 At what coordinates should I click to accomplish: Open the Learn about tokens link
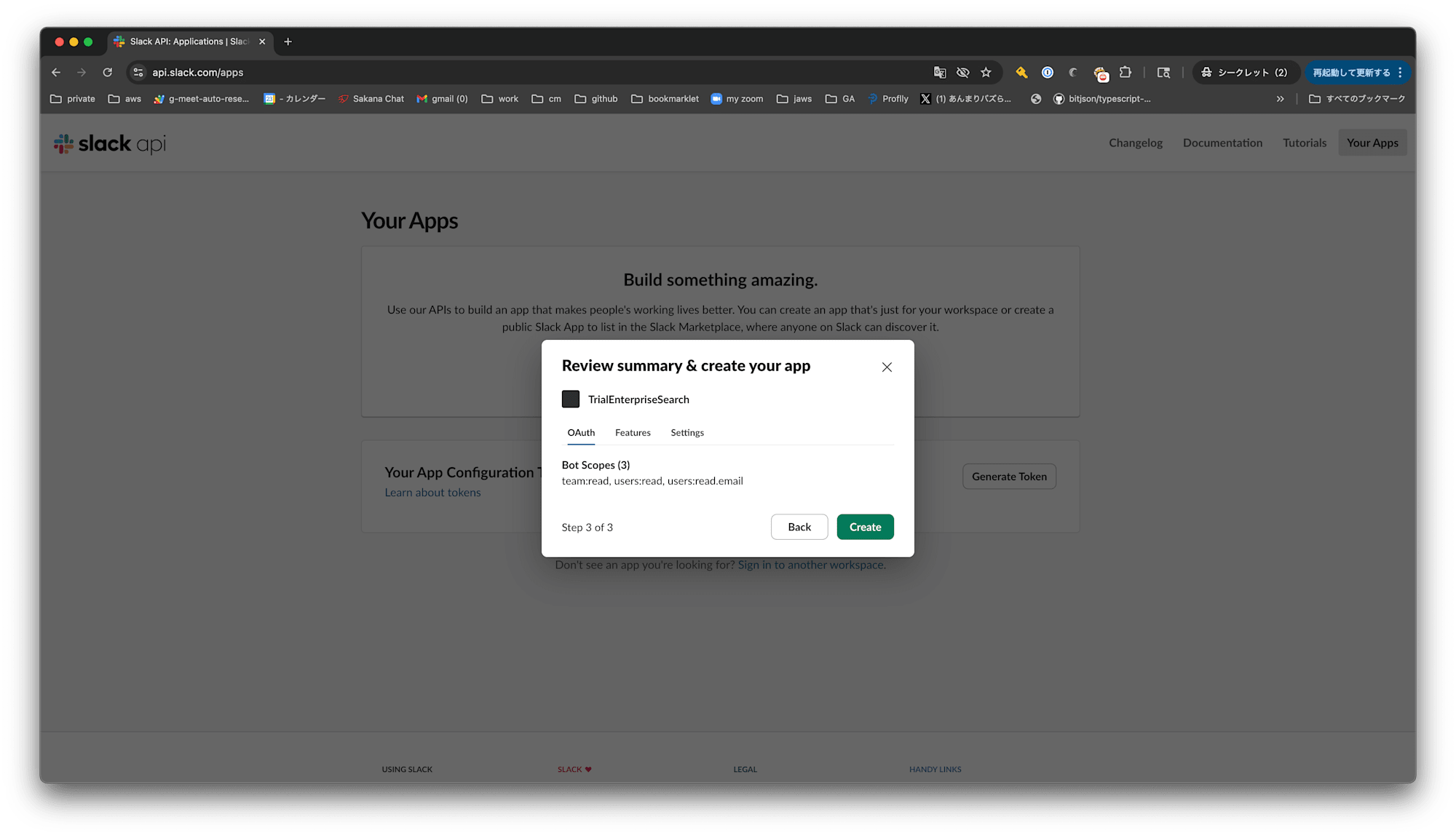(432, 493)
